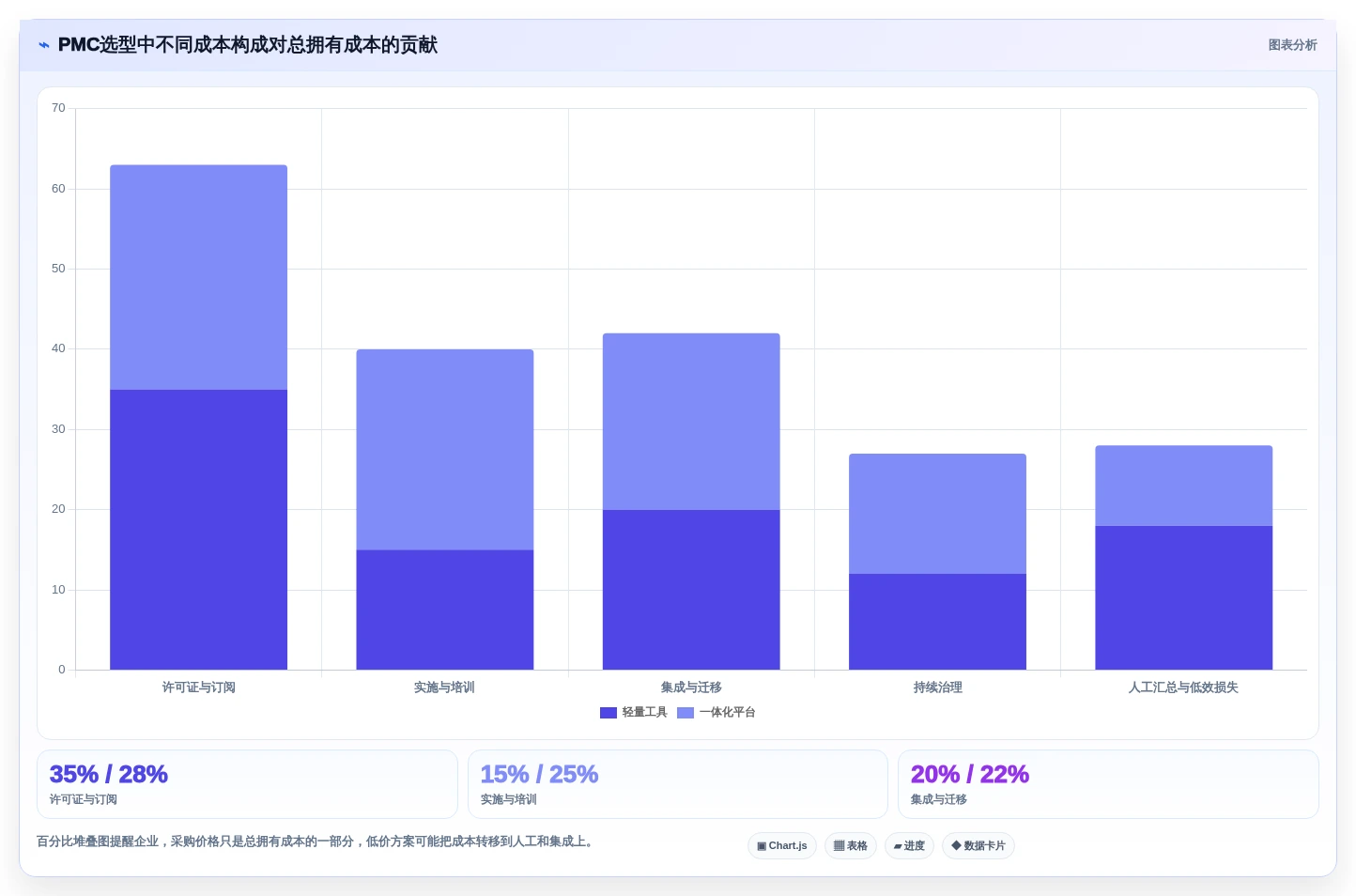Click the light 一体化平台 segment of 许可证与订阅 bar

tap(198, 277)
